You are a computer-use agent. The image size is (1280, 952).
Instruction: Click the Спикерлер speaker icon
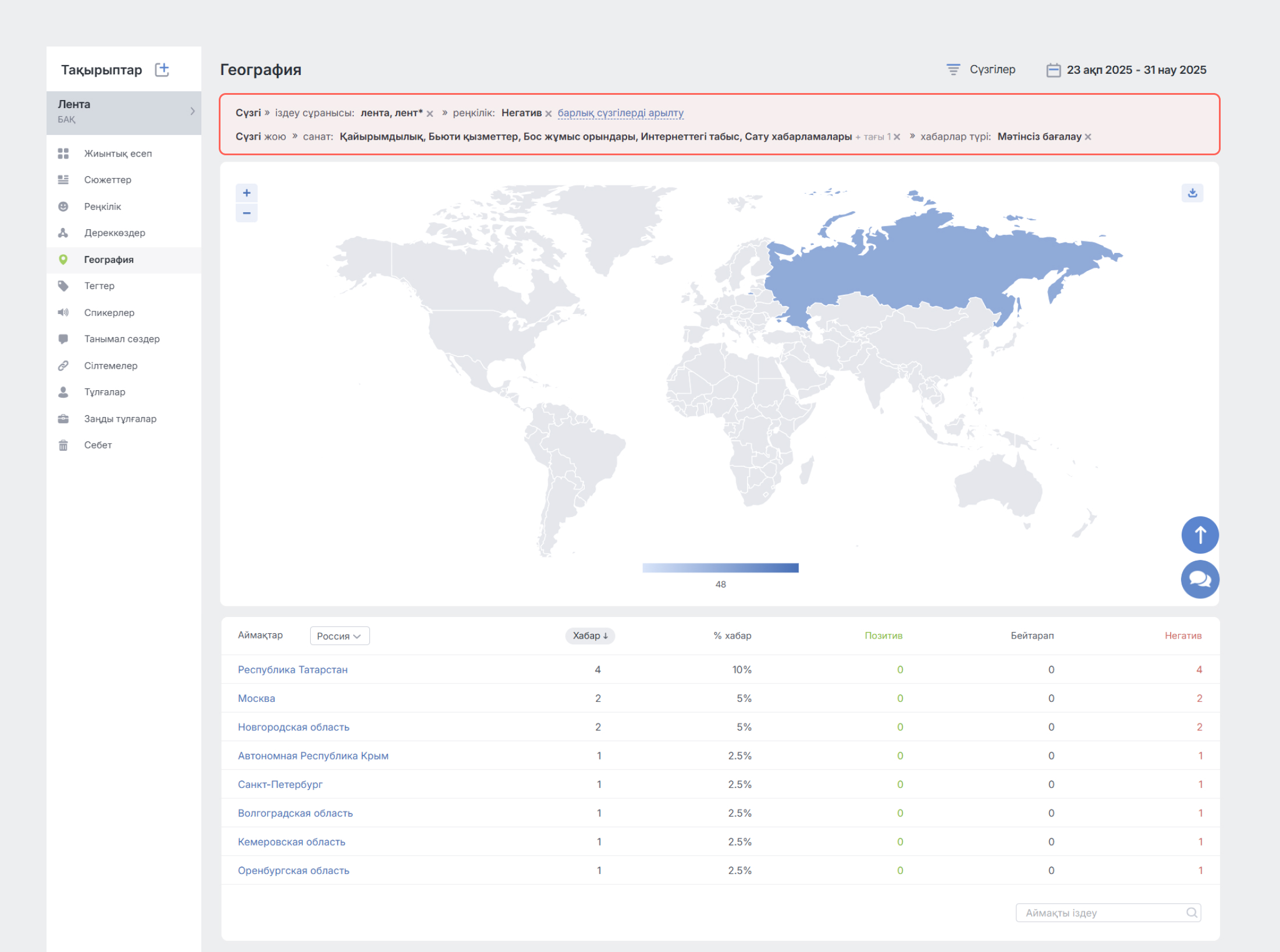tap(63, 312)
